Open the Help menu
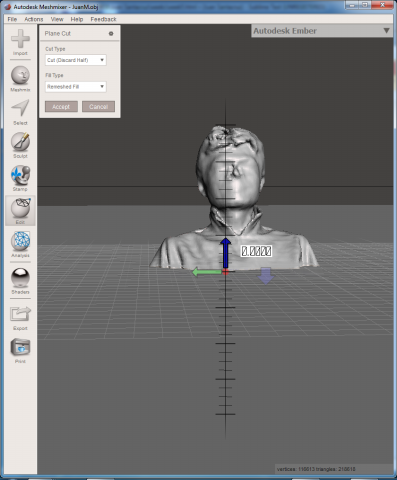The width and height of the screenshot is (397, 480). [77, 19]
